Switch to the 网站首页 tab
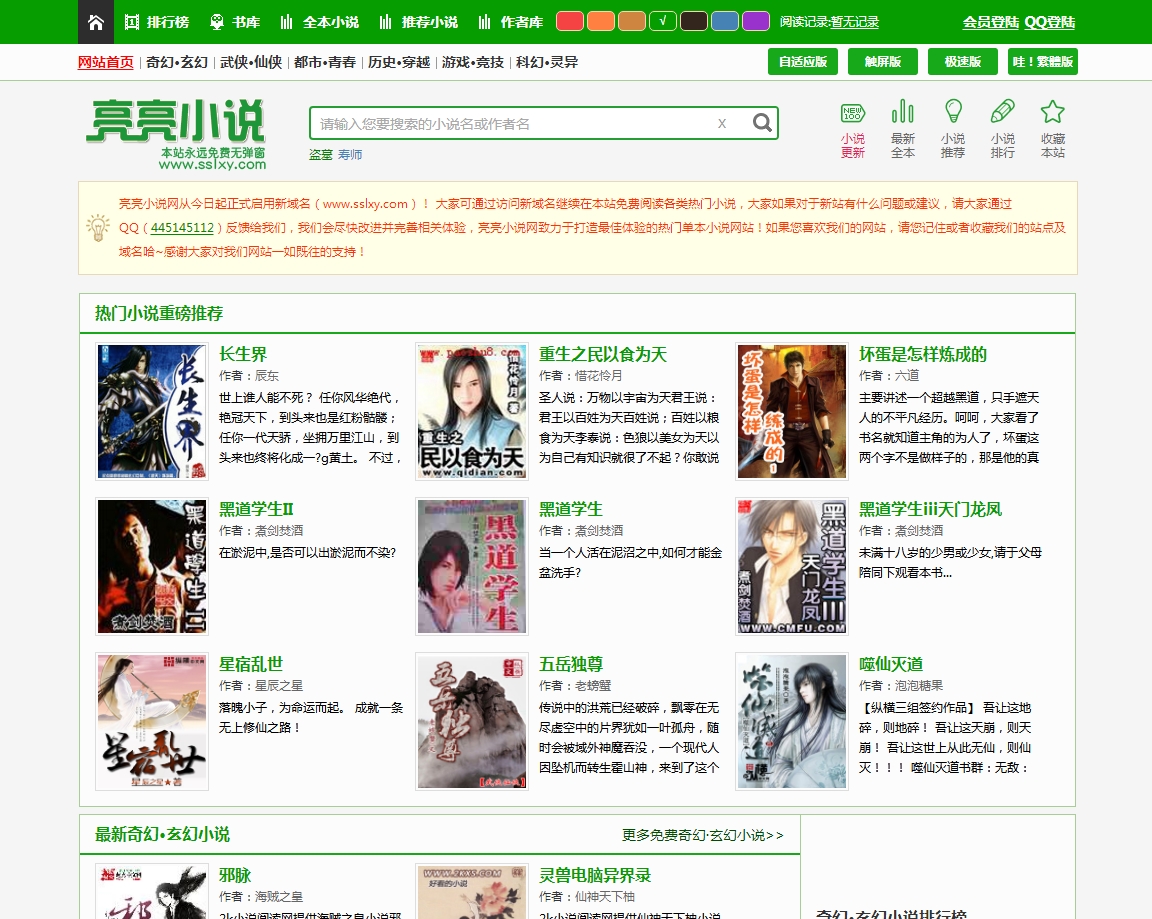Image resolution: width=1152 pixels, height=919 pixels. pyautogui.click(x=106, y=62)
